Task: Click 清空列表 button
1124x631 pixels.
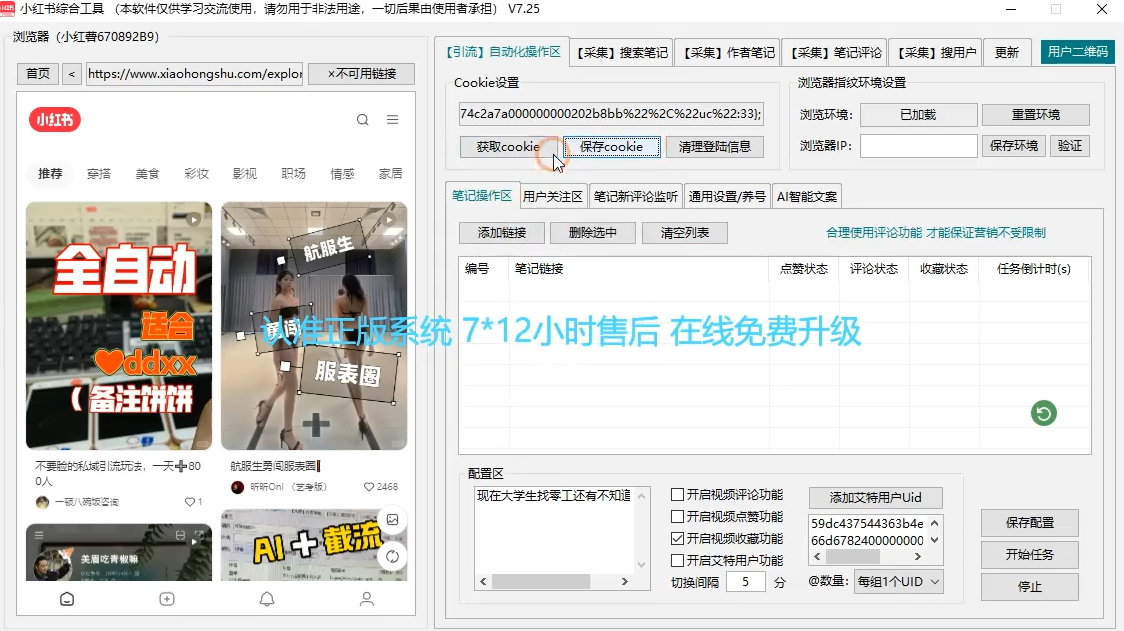Action: [x=685, y=233]
